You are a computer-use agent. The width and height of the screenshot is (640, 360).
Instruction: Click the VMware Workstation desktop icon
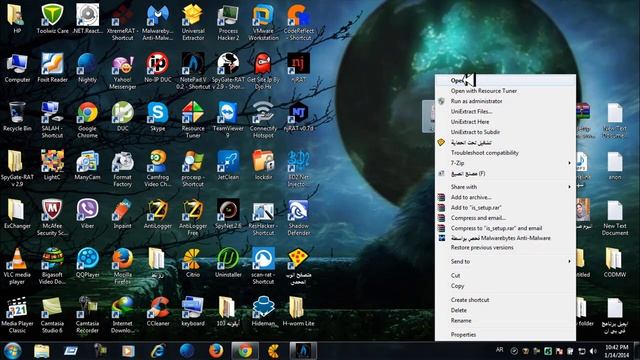(x=263, y=22)
